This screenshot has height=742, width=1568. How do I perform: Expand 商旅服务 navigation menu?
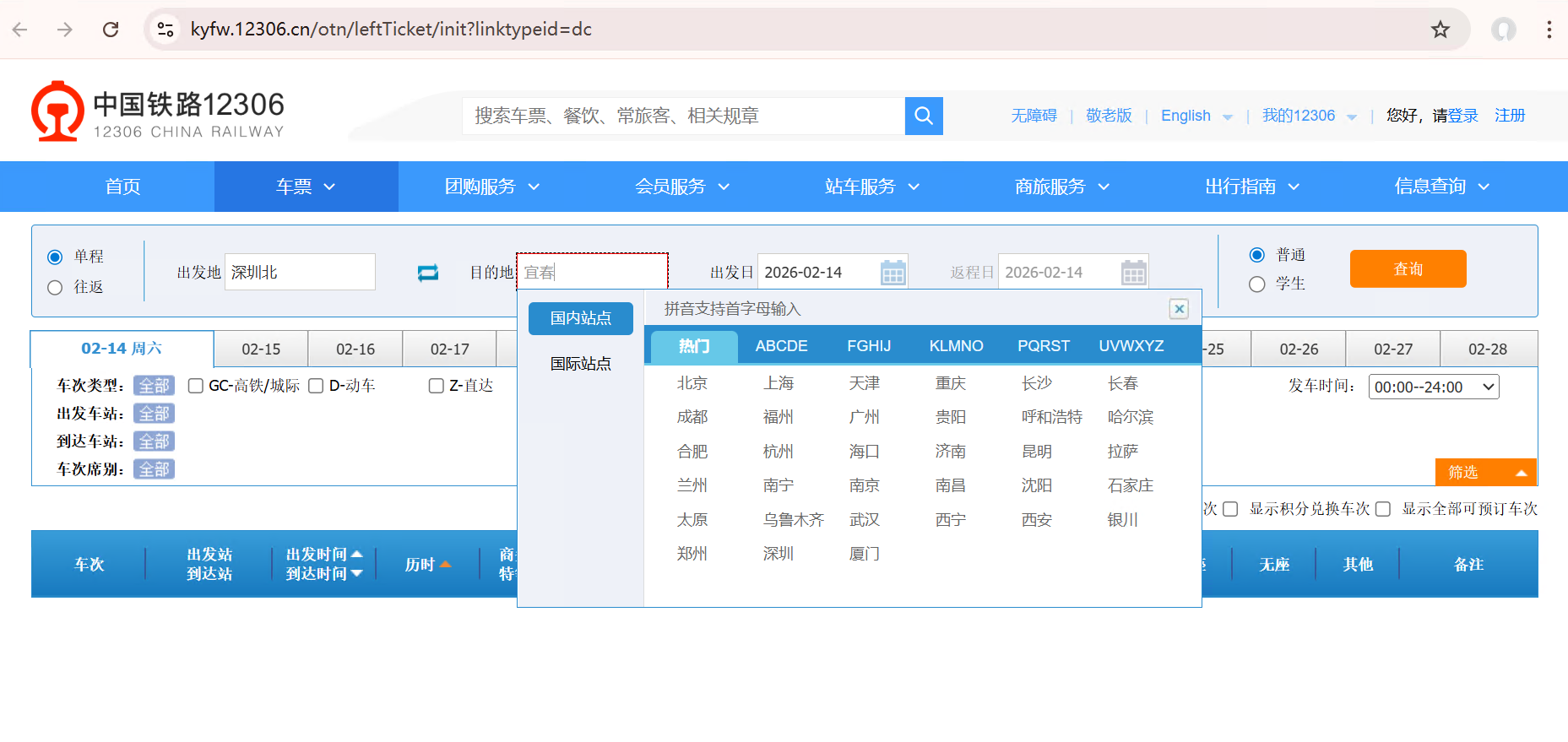click(1062, 187)
